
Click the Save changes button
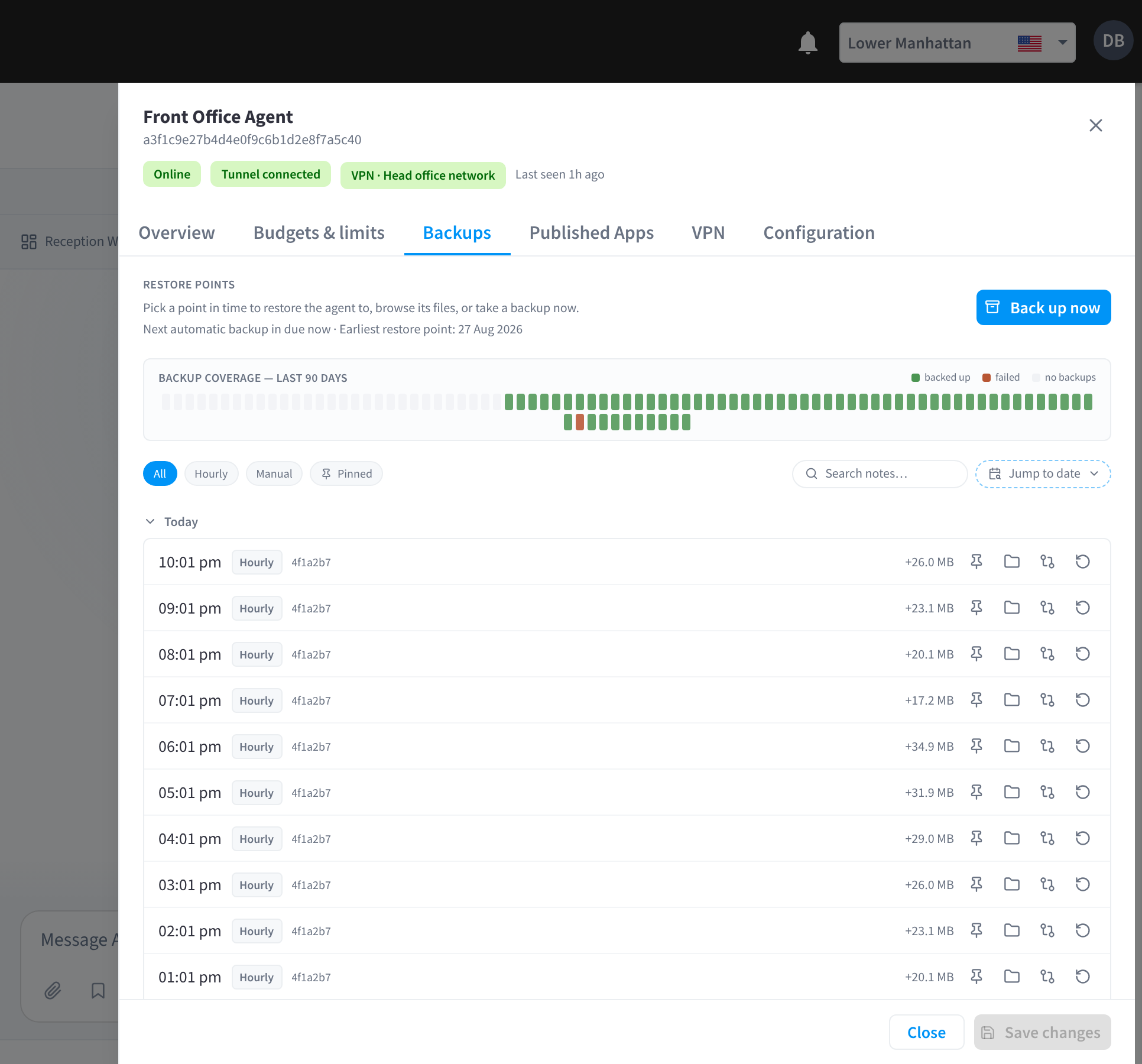(x=1042, y=1032)
